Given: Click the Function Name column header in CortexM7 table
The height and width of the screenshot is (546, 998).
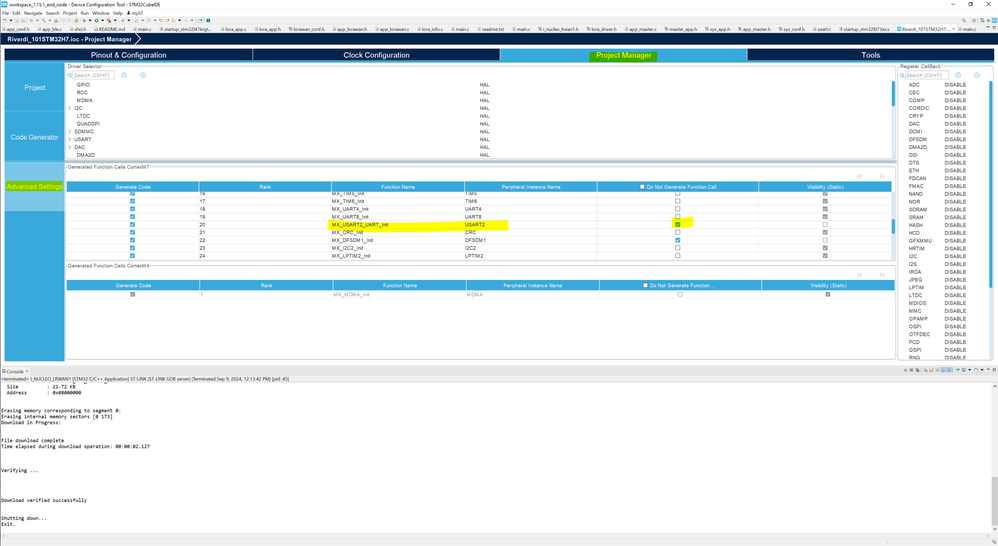Looking at the screenshot, I should coord(398,186).
